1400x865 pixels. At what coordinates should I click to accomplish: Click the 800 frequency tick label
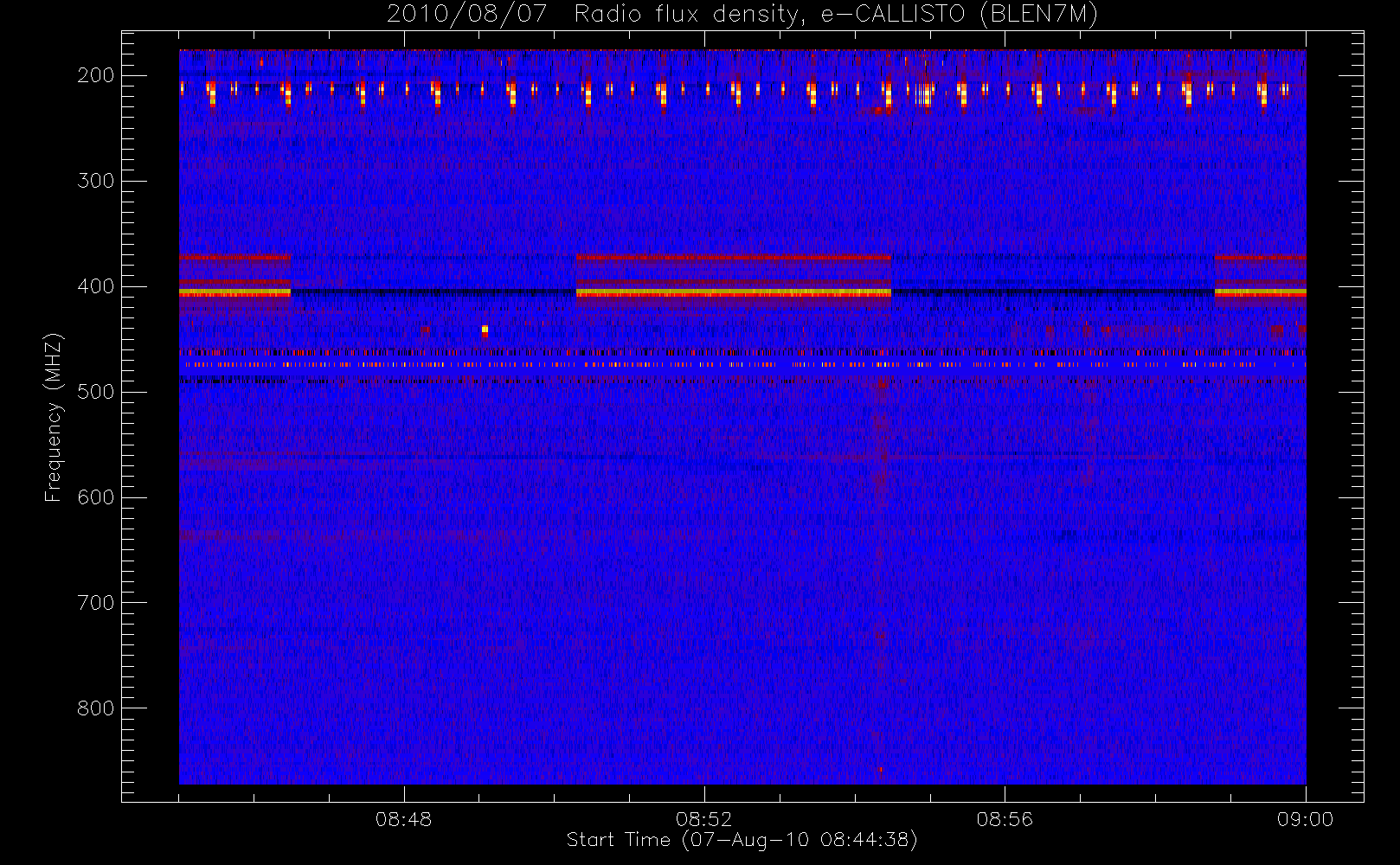click(95, 708)
